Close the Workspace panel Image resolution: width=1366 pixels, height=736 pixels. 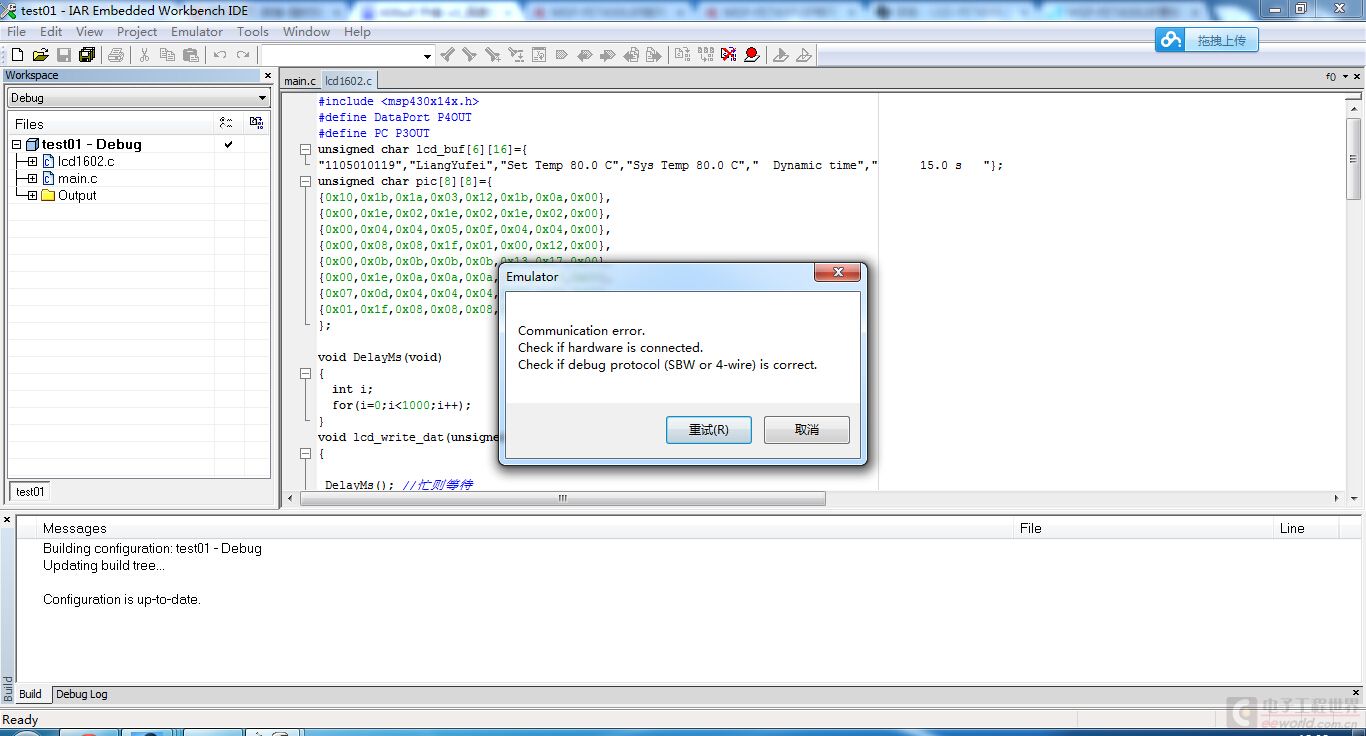click(267, 75)
